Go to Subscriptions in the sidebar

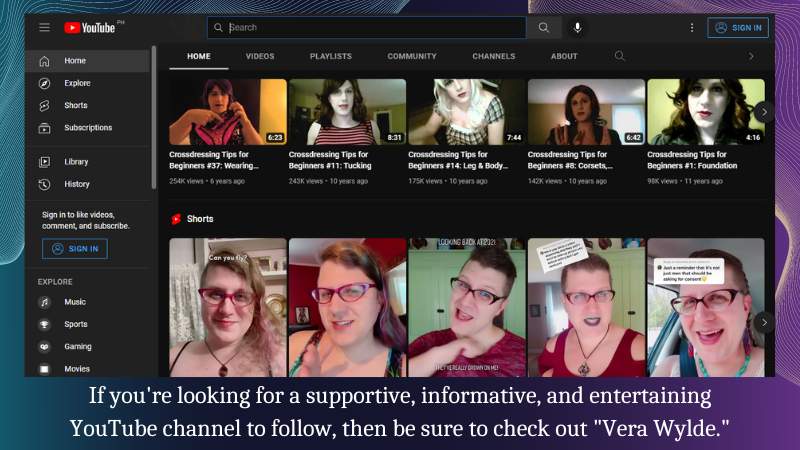click(x=87, y=128)
